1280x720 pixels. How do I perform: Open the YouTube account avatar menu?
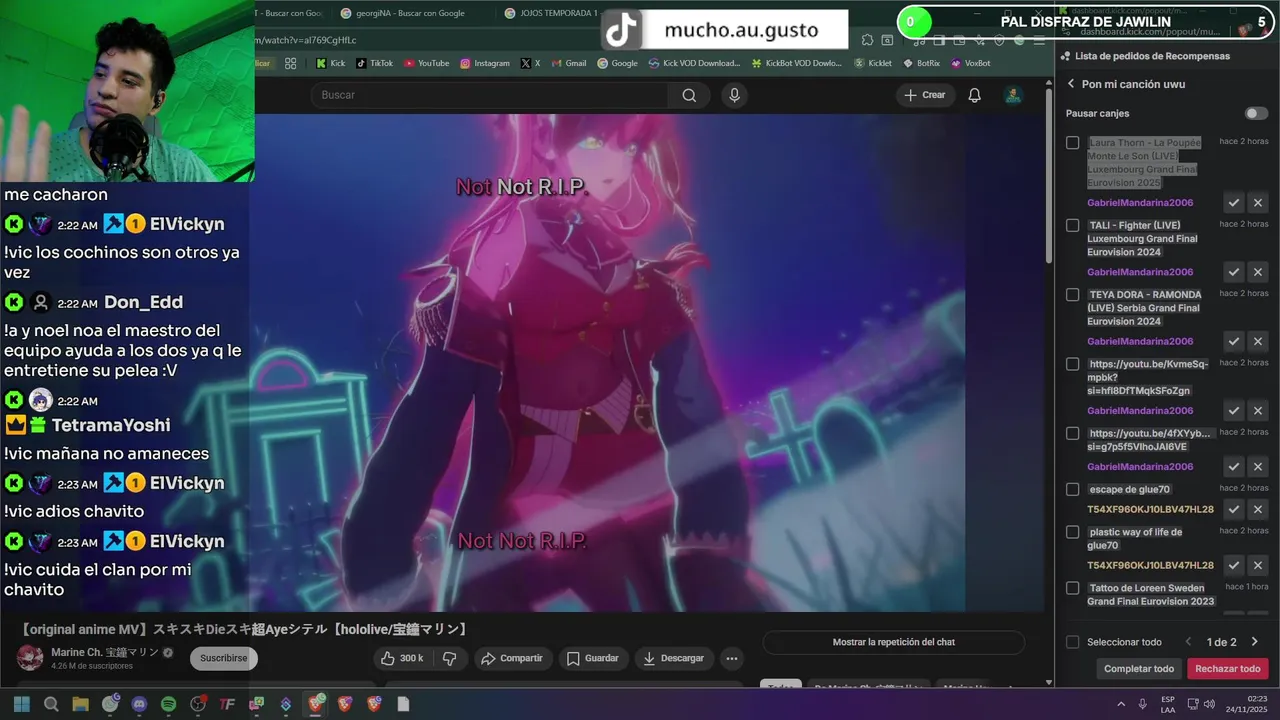(x=1013, y=95)
